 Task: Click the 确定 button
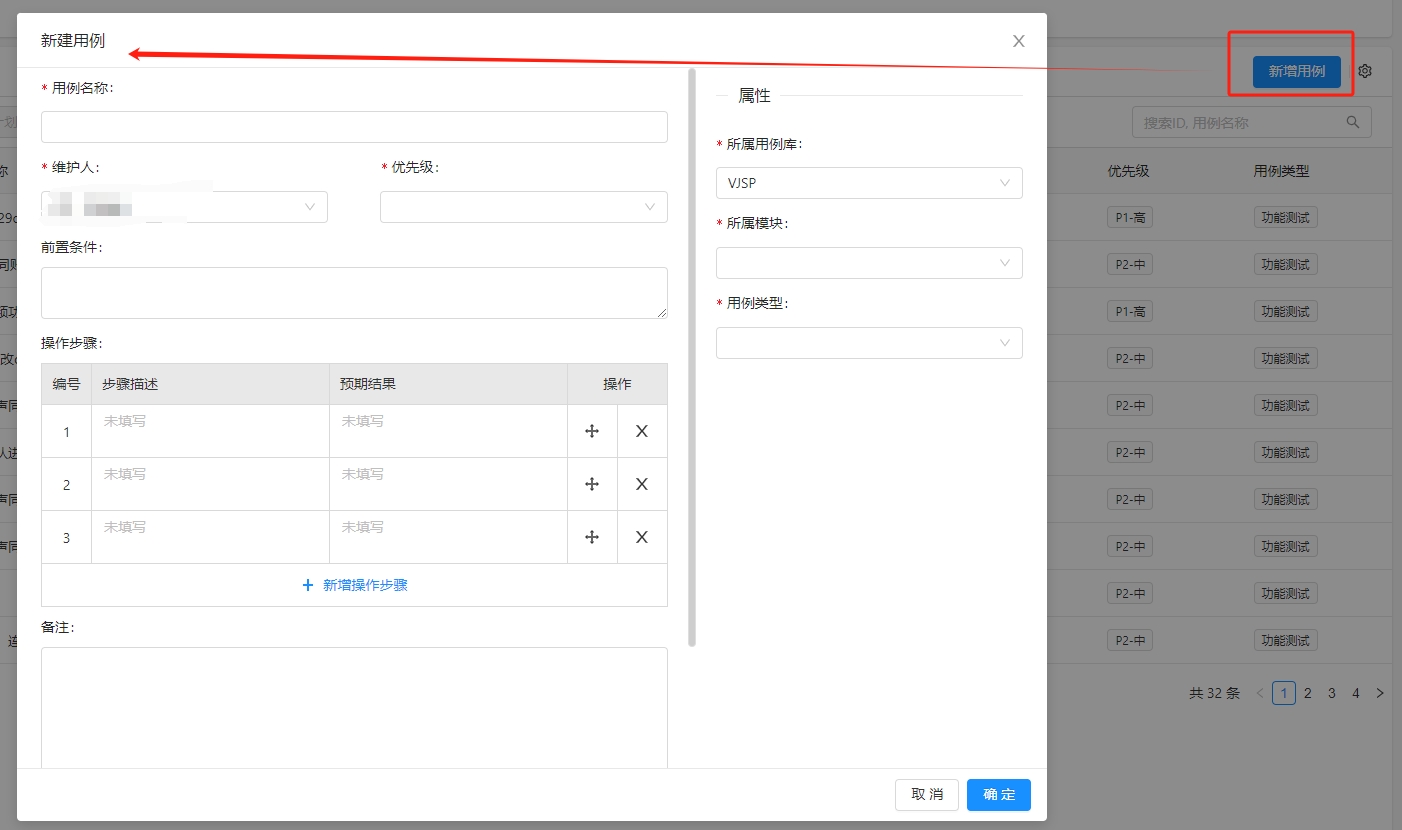pos(999,795)
